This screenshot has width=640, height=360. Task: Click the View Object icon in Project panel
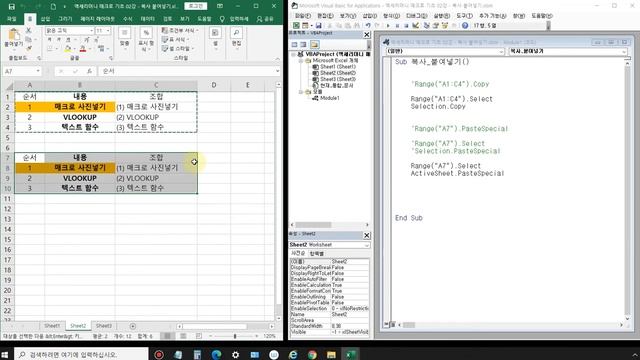303,44
